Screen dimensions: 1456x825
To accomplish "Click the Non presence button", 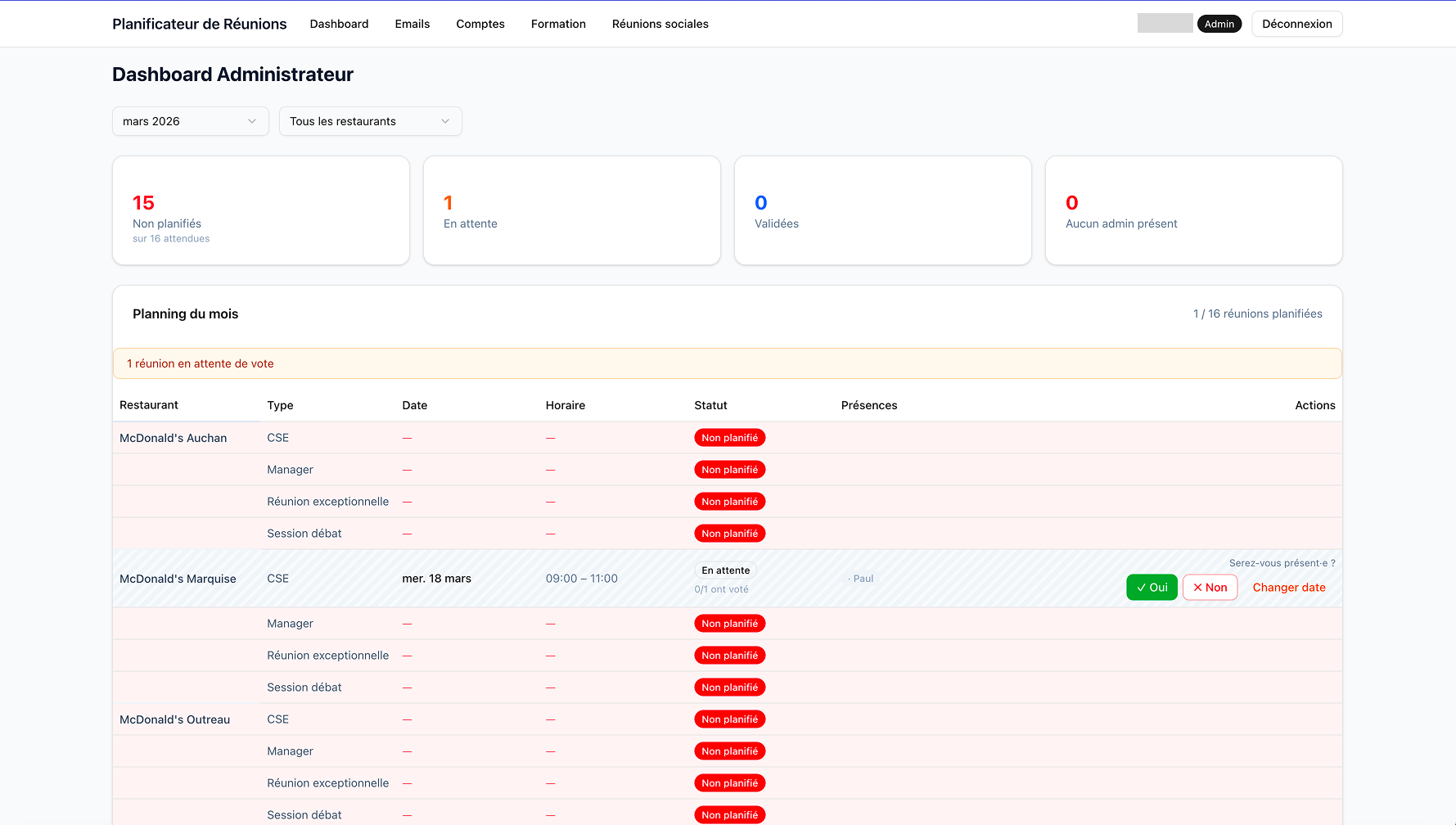I will [1210, 588].
